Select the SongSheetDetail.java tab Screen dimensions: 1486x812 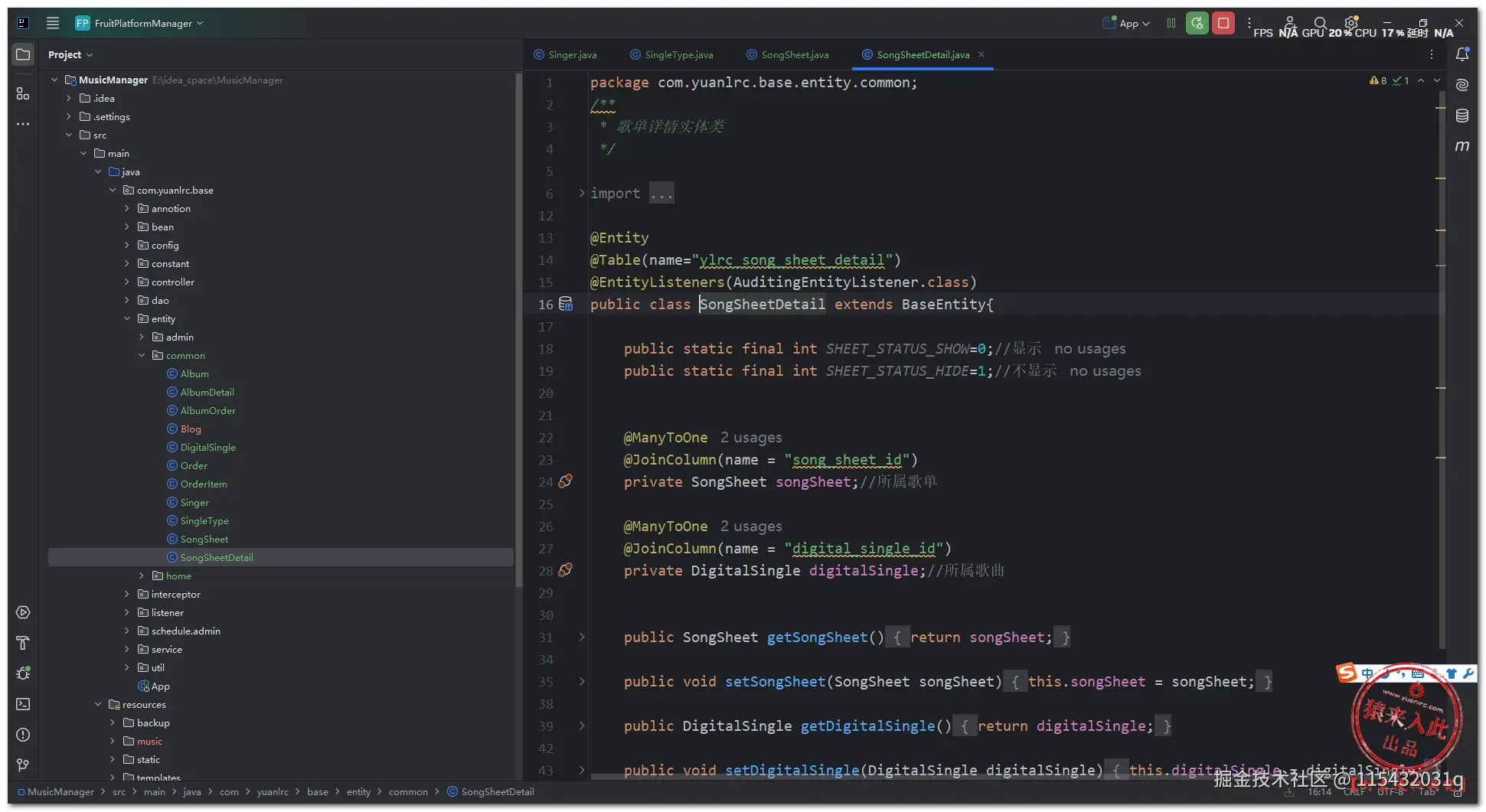[x=923, y=54]
